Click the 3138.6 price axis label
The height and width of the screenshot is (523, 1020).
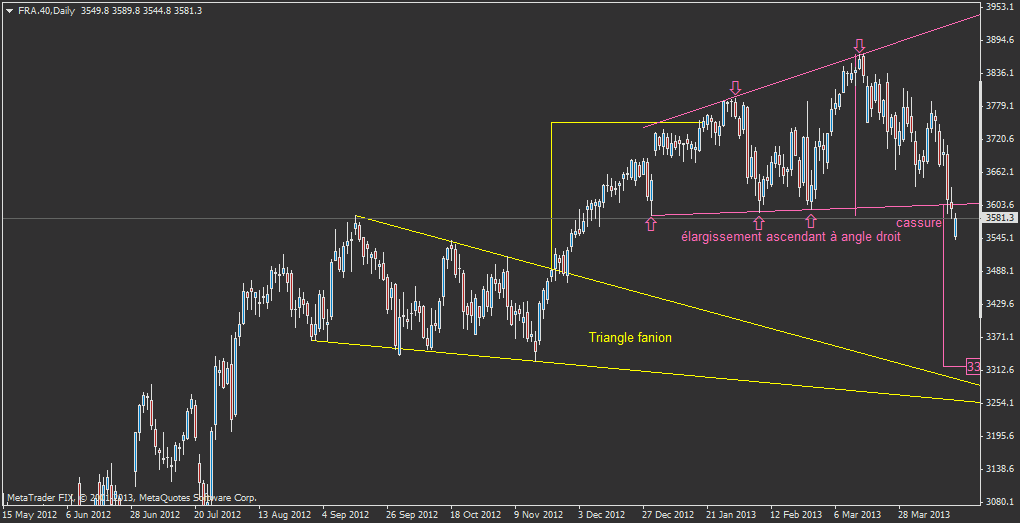[1000, 468]
